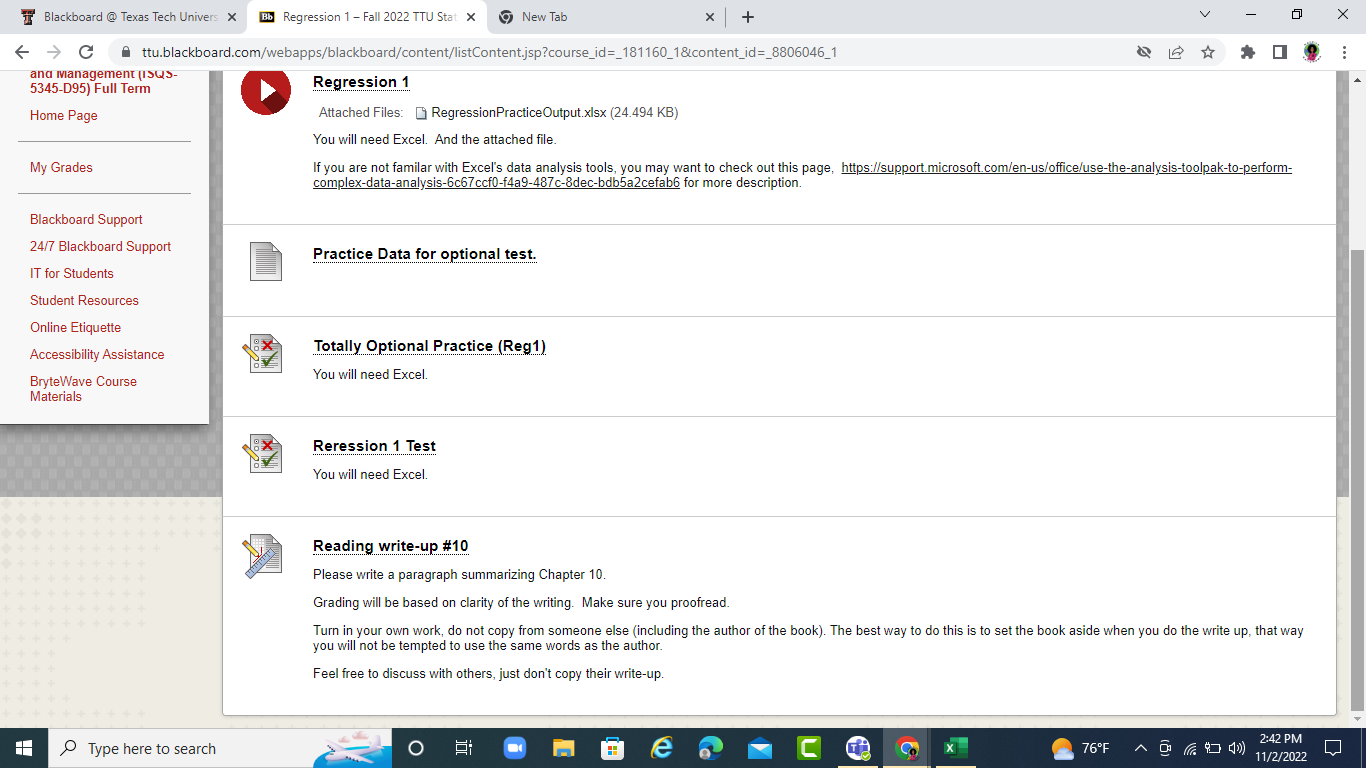Open the support.microsoft.com analysis toolpak link
The height and width of the screenshot is (768, 1366).
802,175
